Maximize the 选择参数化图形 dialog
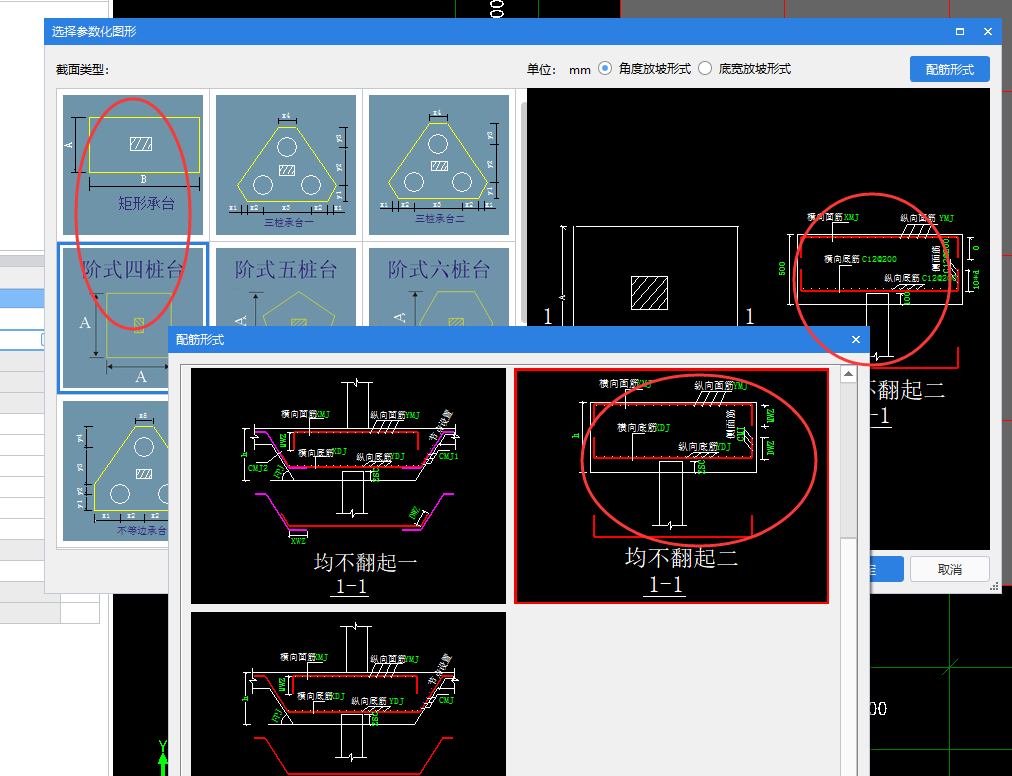The image size is (1012, 776). click(960, 32)
